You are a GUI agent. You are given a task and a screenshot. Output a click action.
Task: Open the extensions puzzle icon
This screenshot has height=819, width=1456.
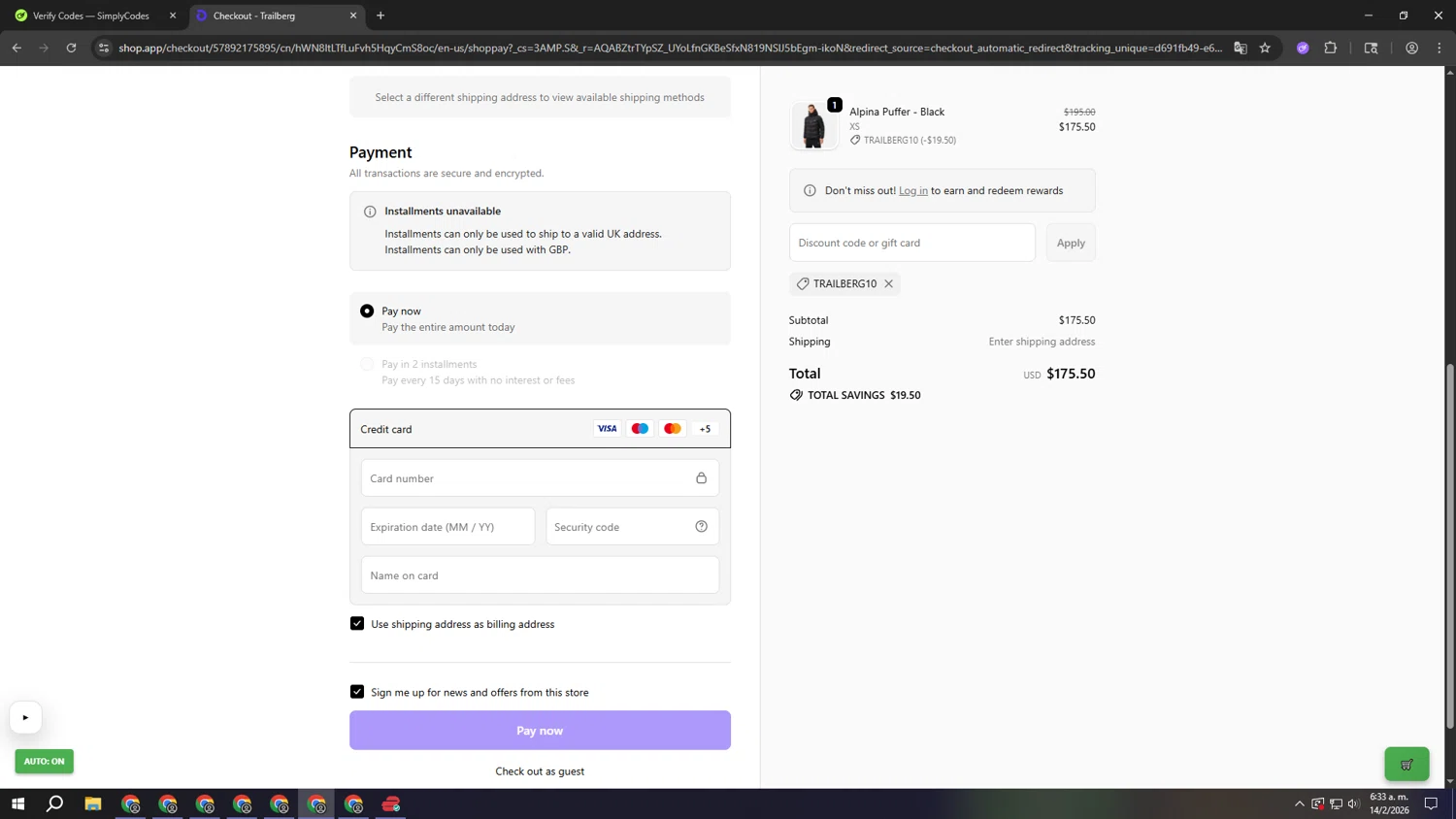click(x=1331, y=48)
